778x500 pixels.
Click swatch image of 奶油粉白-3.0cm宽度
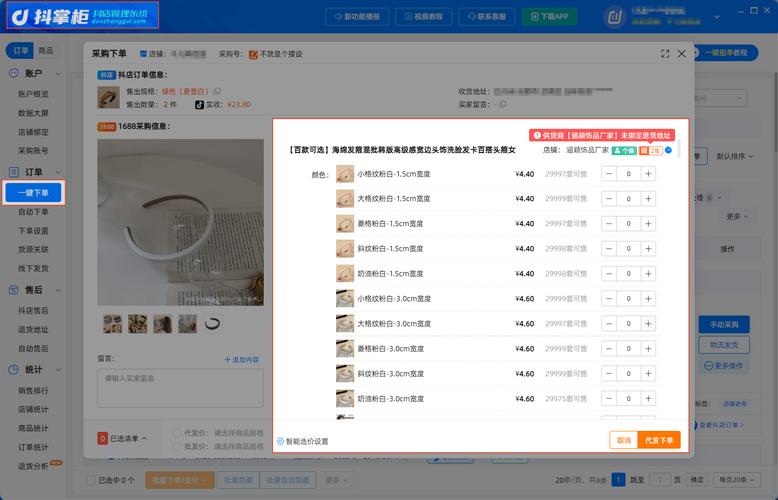345,398
